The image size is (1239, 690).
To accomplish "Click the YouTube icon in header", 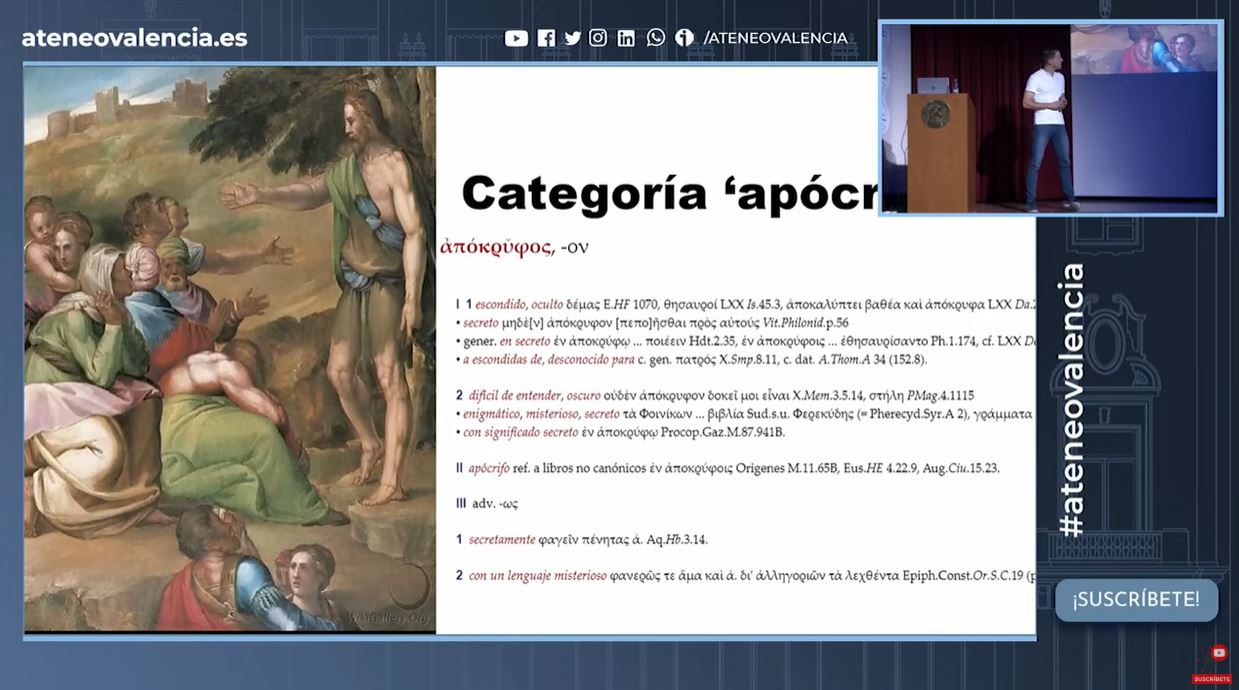I will pos(516,38).
